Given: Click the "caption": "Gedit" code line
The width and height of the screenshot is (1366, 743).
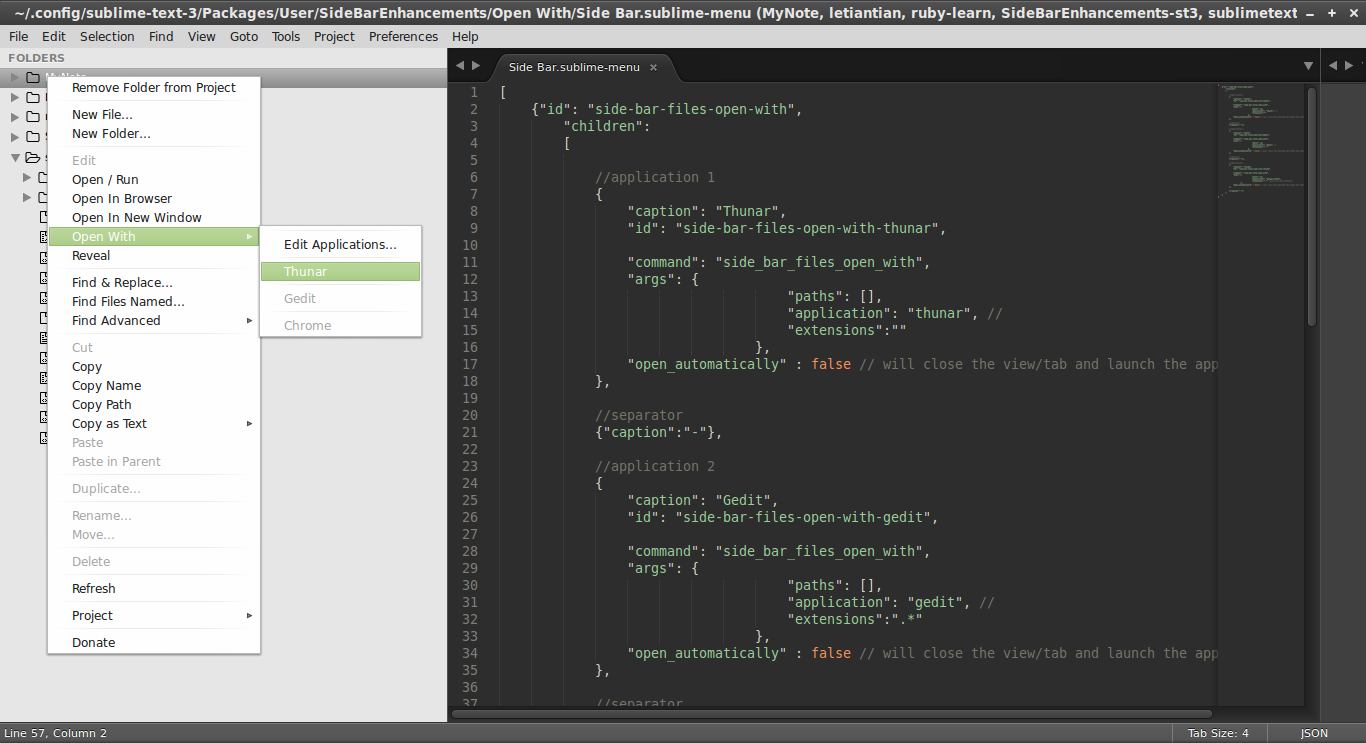Looking at the screenshot, I should click(x=703, y=500).
